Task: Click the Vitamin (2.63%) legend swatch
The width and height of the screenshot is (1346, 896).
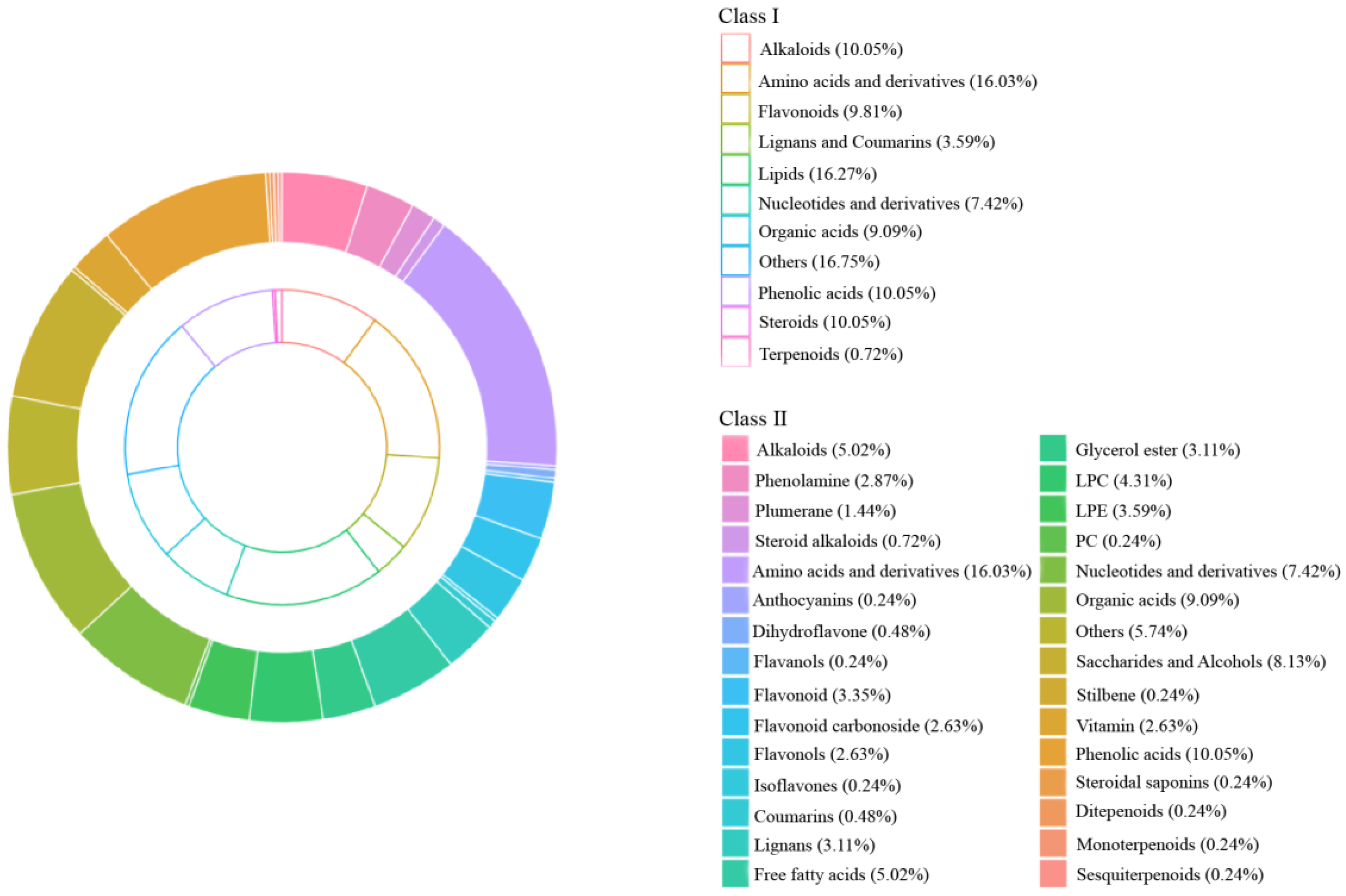Action: (1053, 722)
